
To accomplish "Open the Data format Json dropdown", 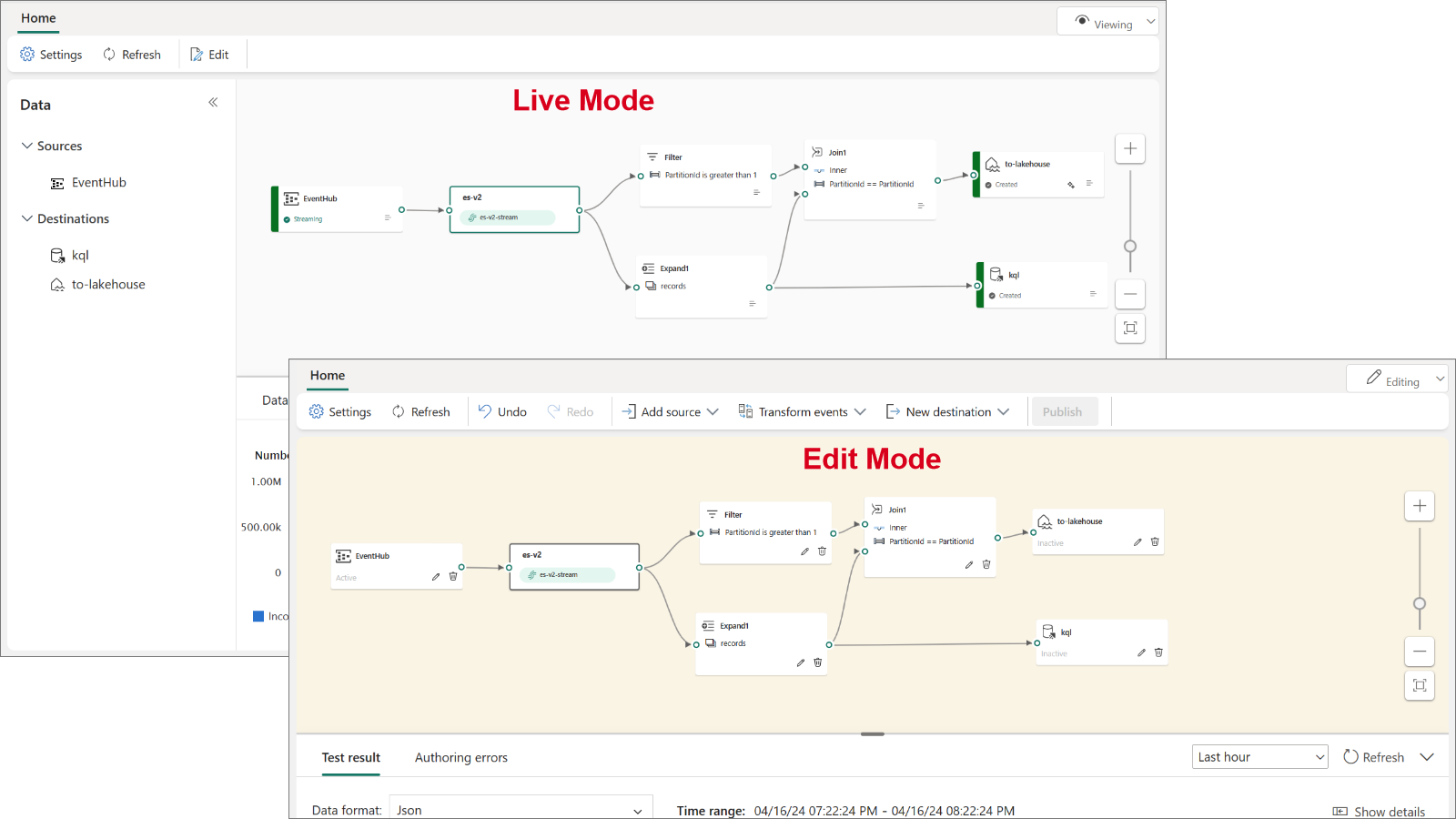I will [521, 809].
